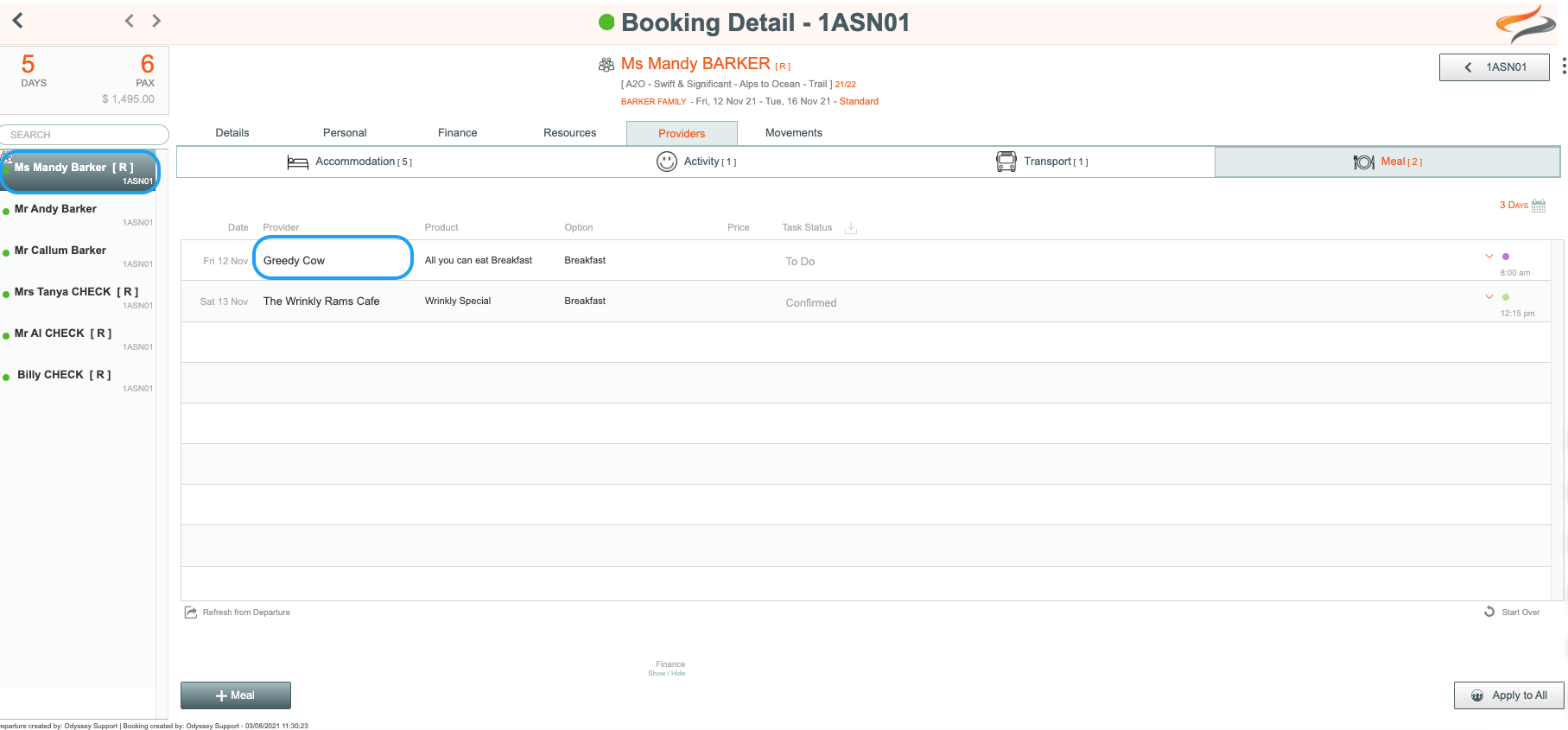Image resolution: width=1568 pixels, height=730 pixels.
Task: Open the Resources tab
Action: pyautogui.click(x=570, y=133)
